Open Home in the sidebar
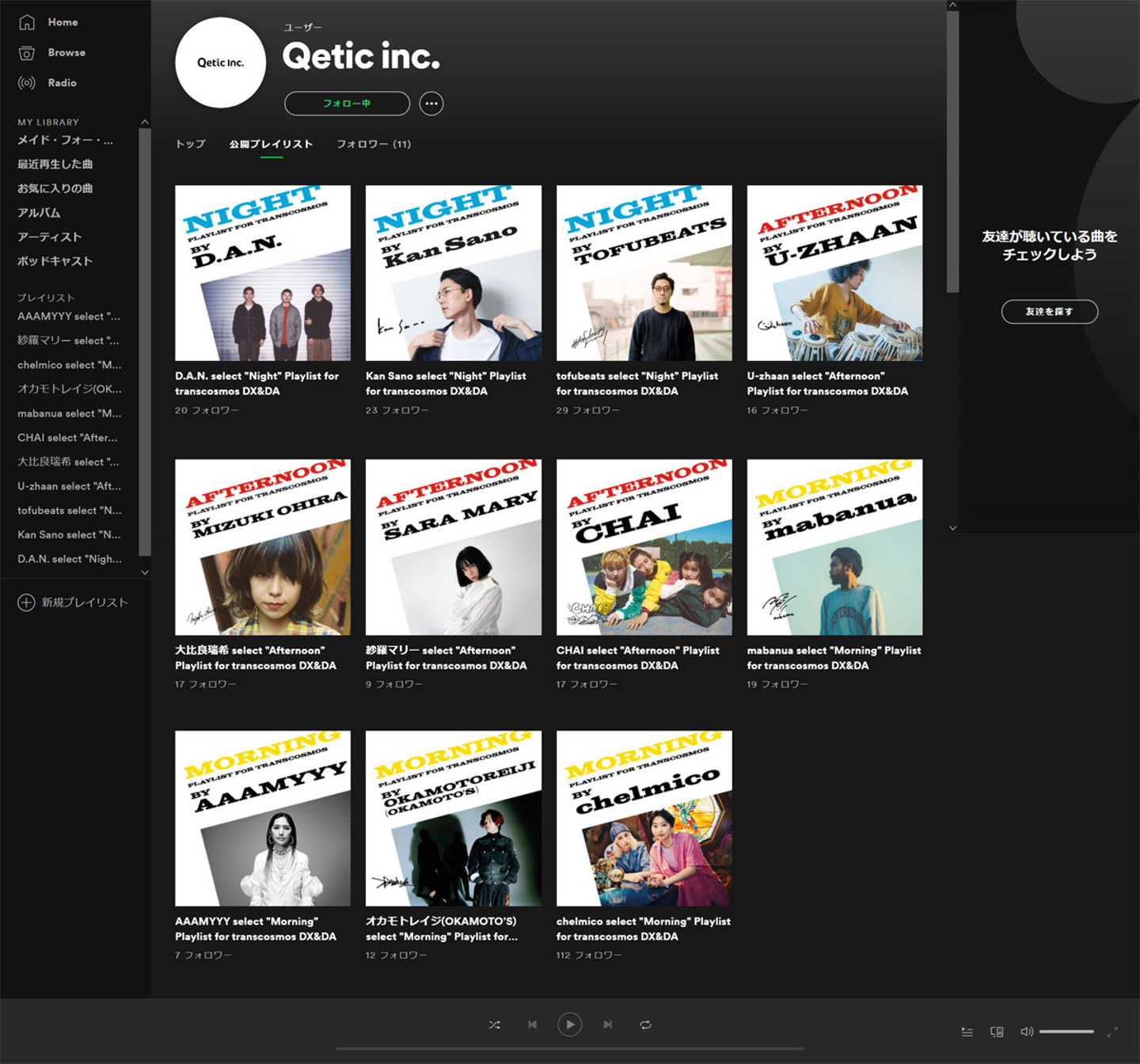The image size is (1140, 1064). [63, 22]
